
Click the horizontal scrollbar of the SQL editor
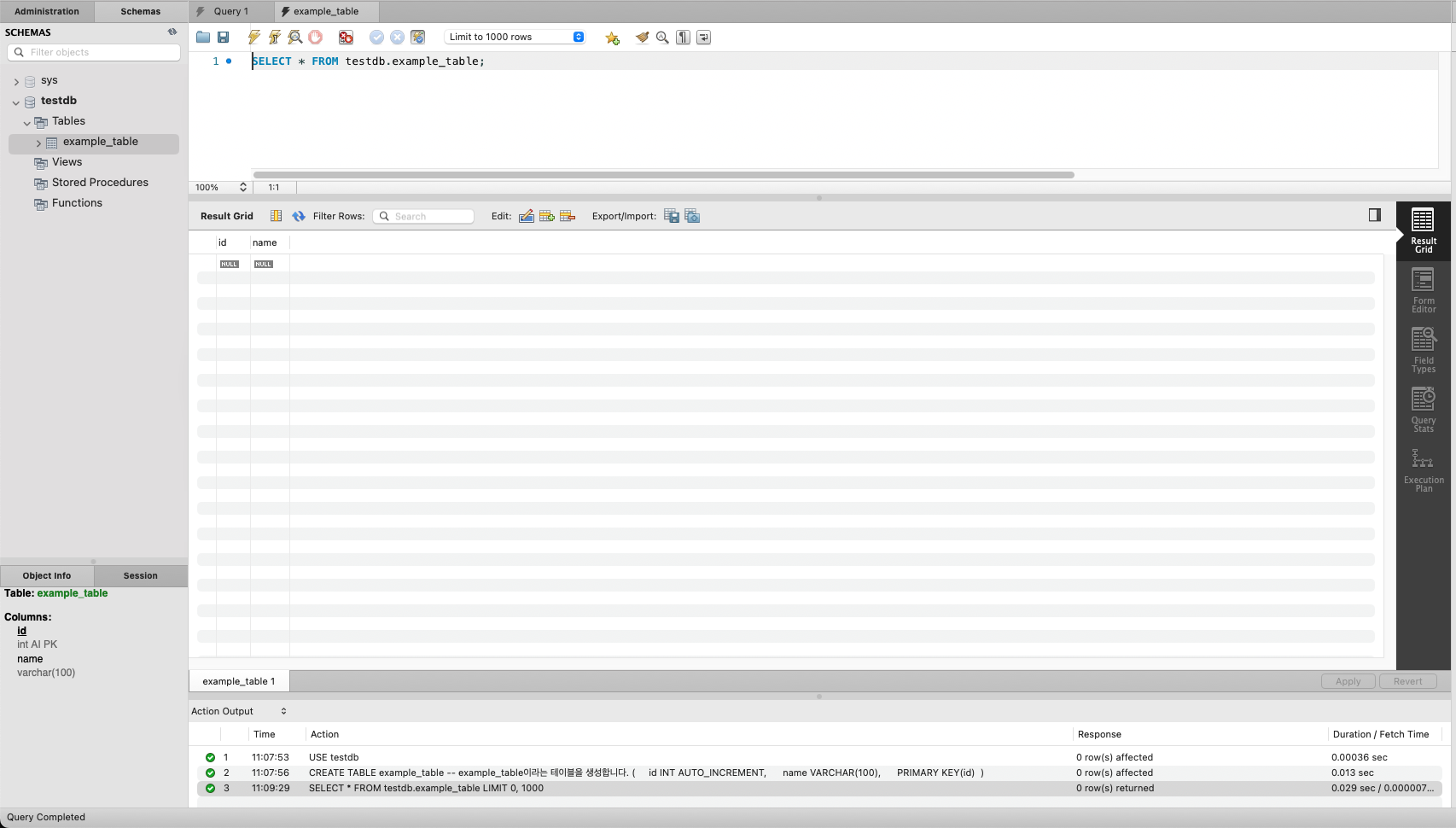663,175
